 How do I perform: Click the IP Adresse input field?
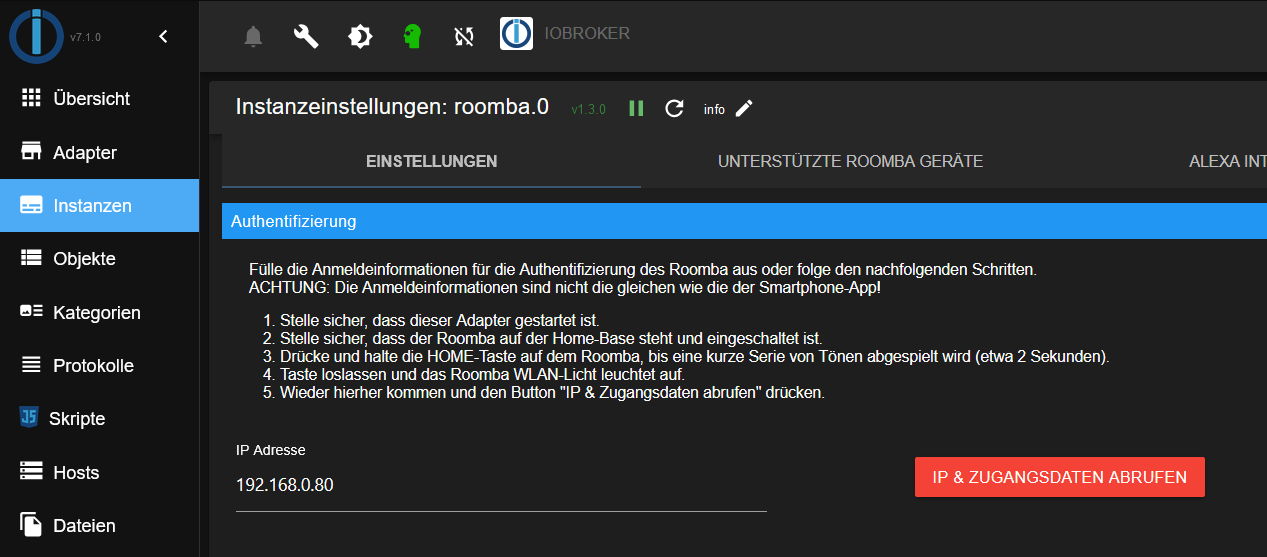[501, 486]
